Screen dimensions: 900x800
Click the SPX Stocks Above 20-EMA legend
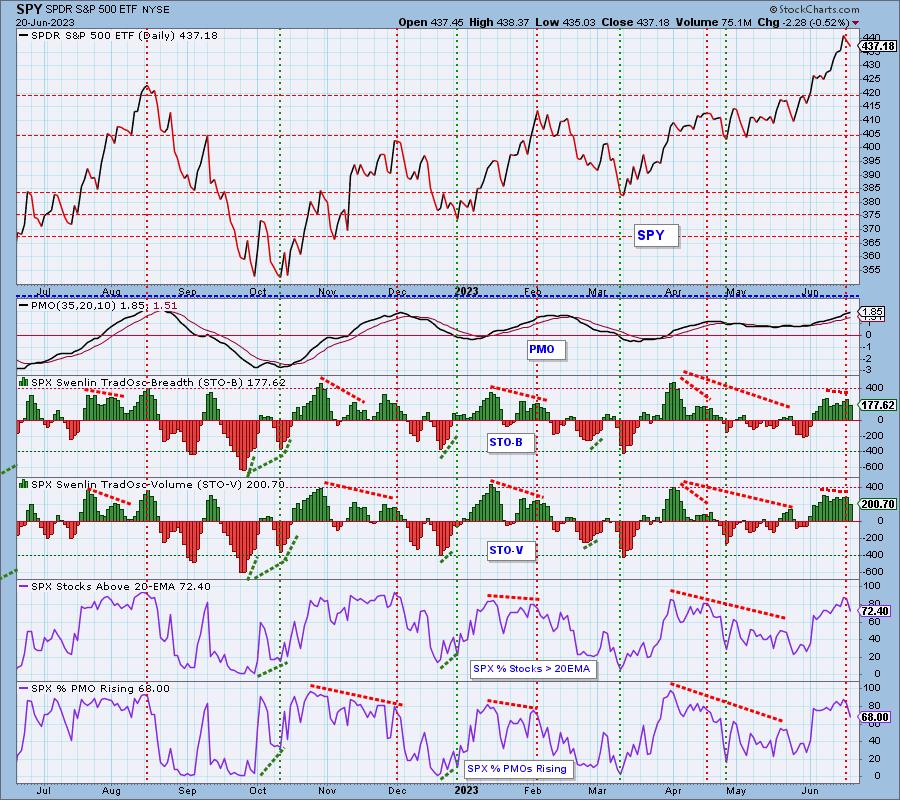pyautogui.click(x=115, y=587)
